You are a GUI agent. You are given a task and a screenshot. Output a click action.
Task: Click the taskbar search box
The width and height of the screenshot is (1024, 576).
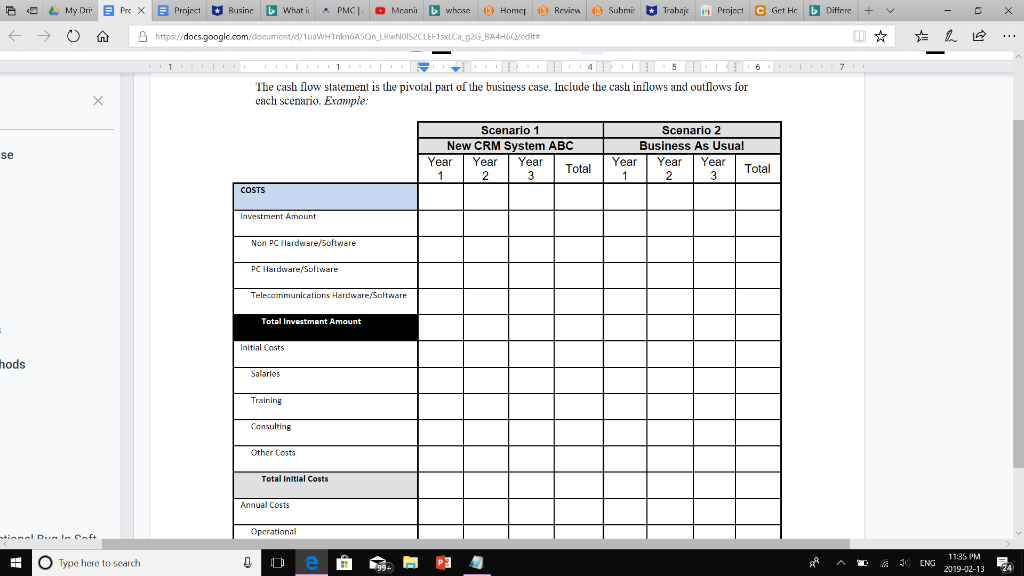click(146, 562)
